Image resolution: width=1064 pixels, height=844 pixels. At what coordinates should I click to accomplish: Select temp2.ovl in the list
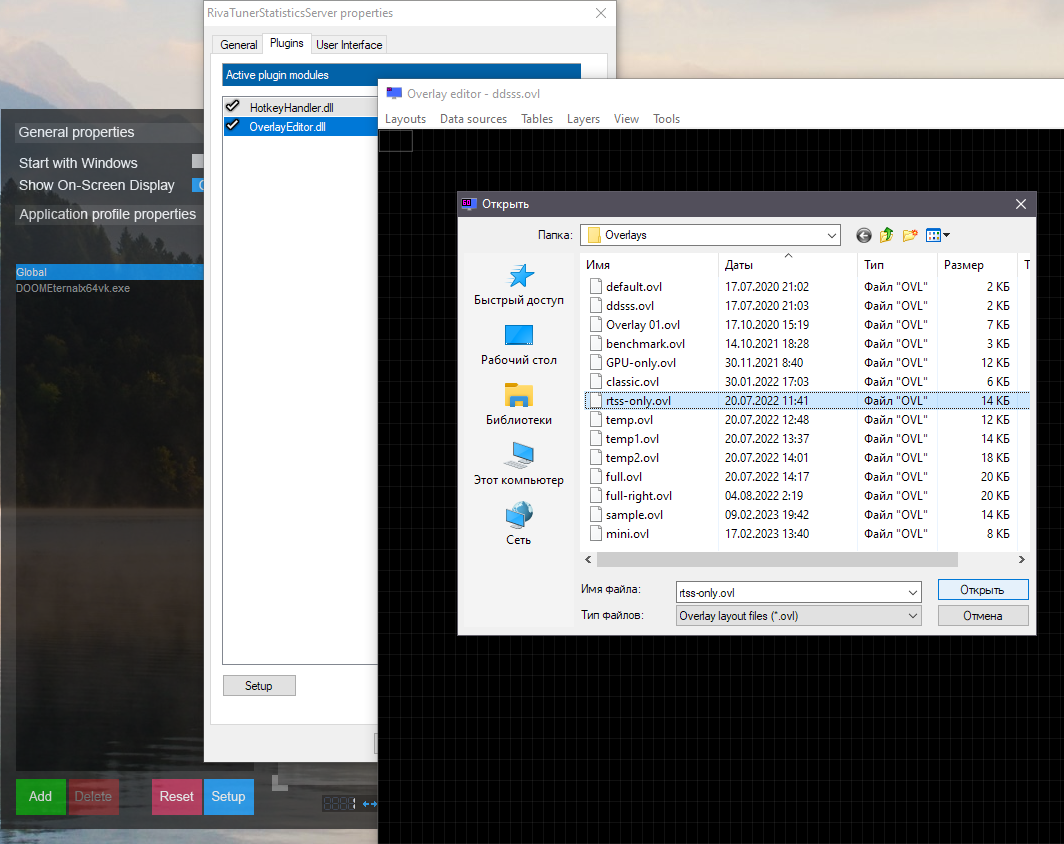(632, 457)
